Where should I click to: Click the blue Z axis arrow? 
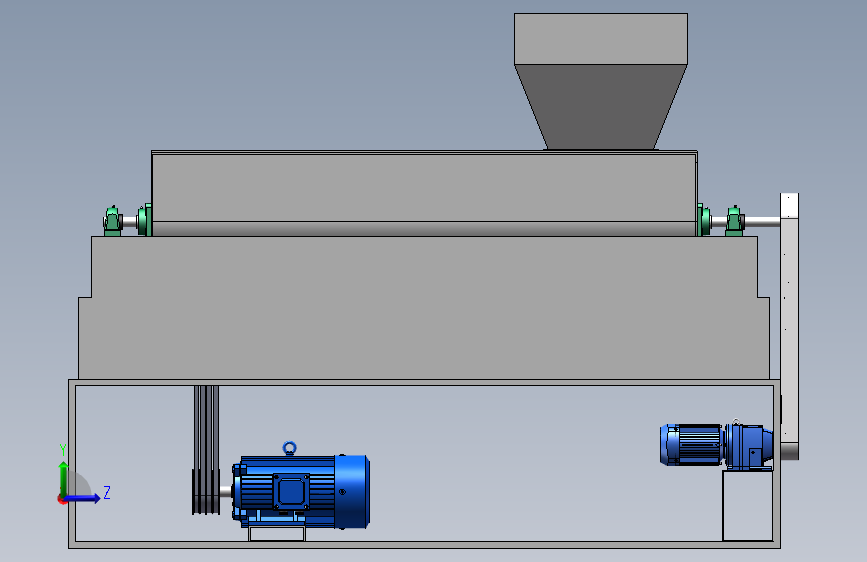pyautogui.click(x=82, y=498)
